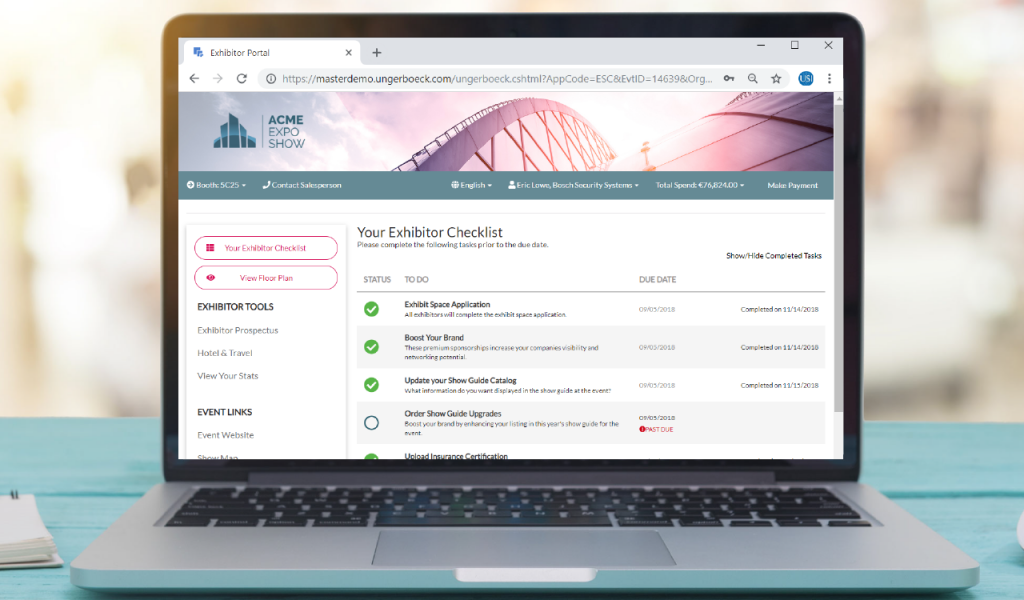This screenshot has width=1024, height=600.
Task: Expand the Total Spend dropdown
Action: tap(699, 185)
